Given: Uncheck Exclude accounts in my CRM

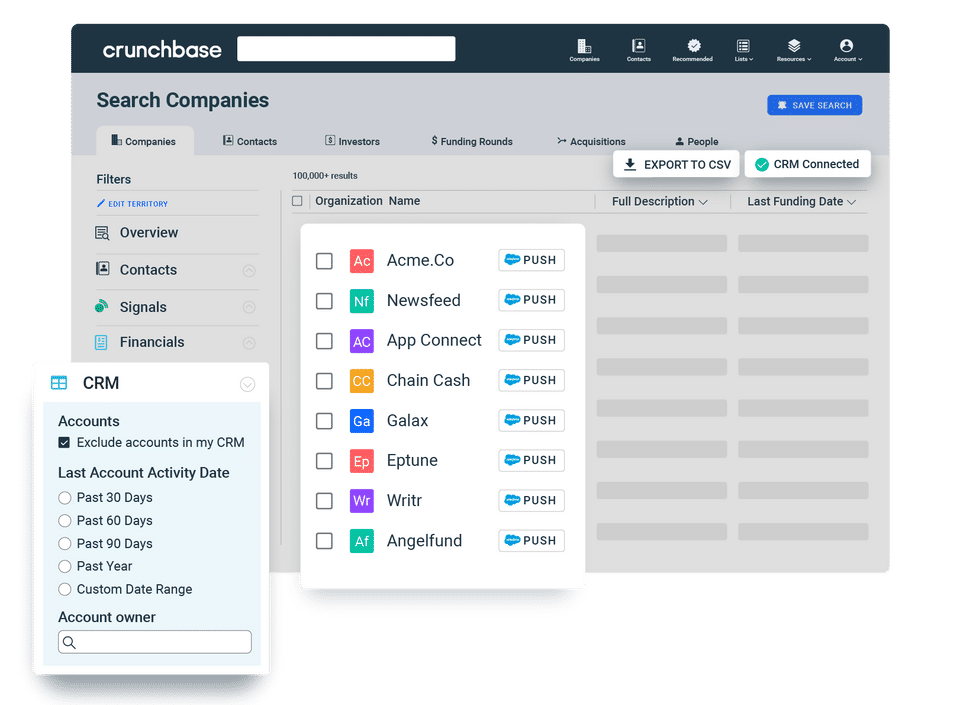Looking at the screenshot, I should (x=64, y=442).
